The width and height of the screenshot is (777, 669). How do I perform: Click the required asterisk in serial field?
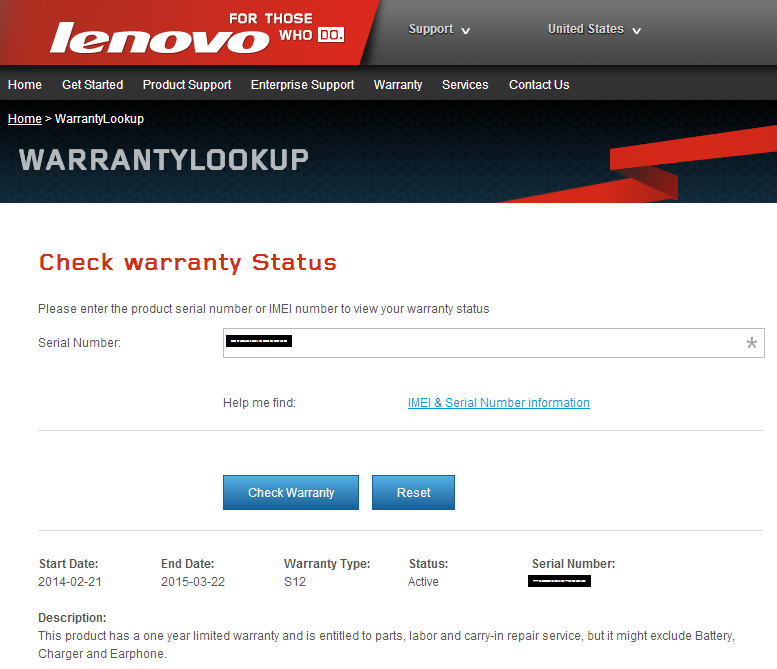(751, 343)
